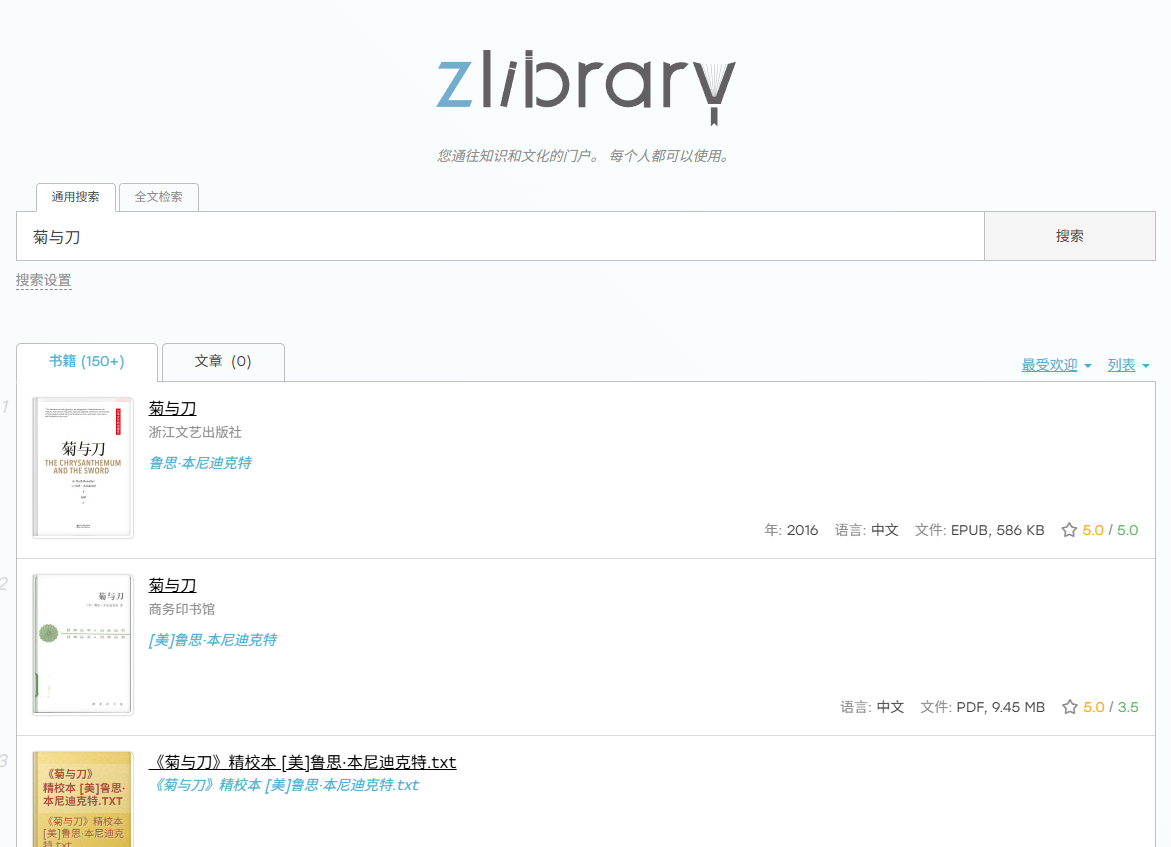Open 《菊与刀》精校本 txt title link

302,762
